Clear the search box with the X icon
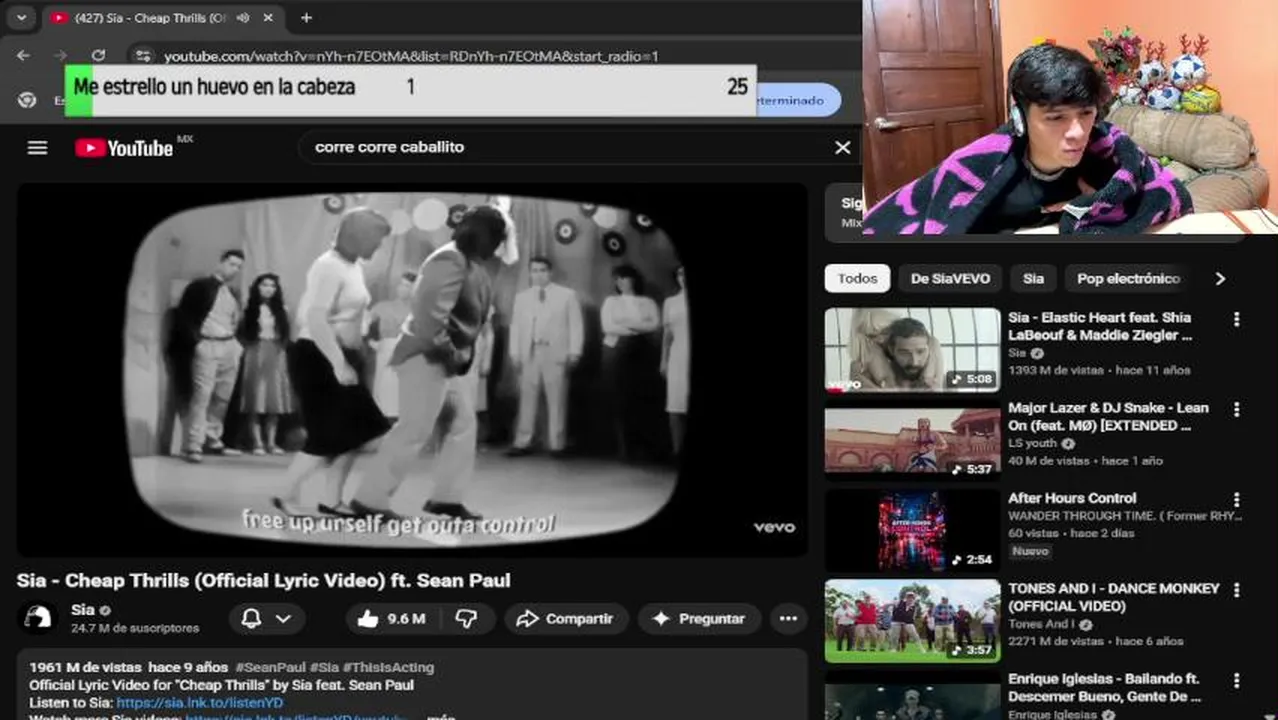 point(843,147)
